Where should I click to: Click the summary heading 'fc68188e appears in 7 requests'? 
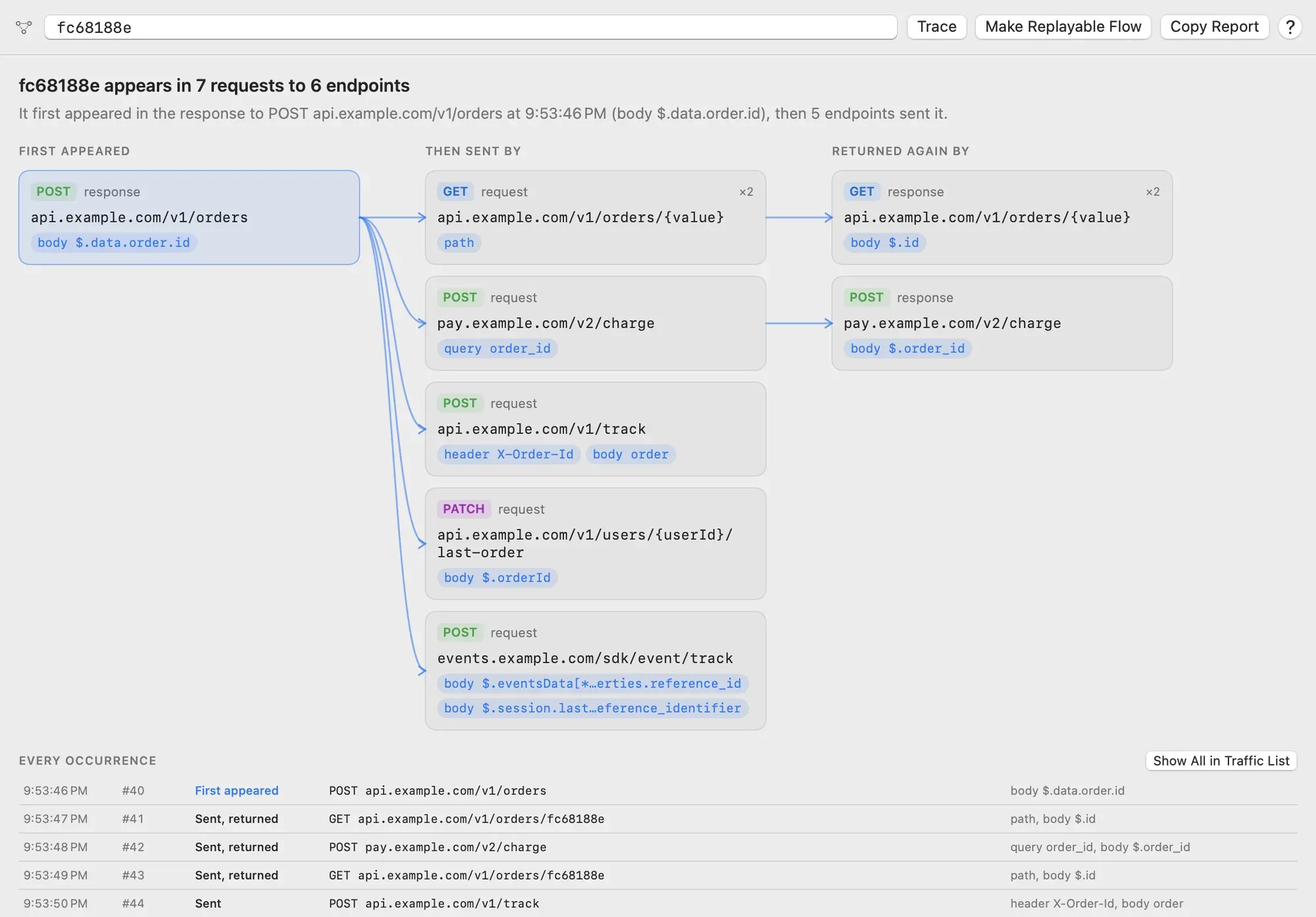[214, 86]
